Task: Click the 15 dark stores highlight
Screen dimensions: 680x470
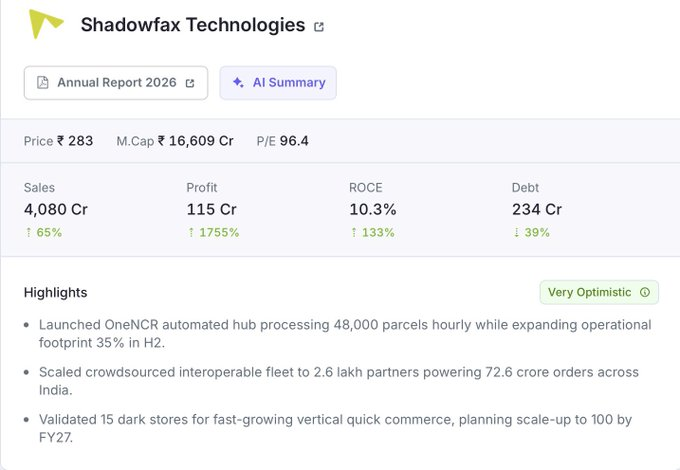Action: 335,428
